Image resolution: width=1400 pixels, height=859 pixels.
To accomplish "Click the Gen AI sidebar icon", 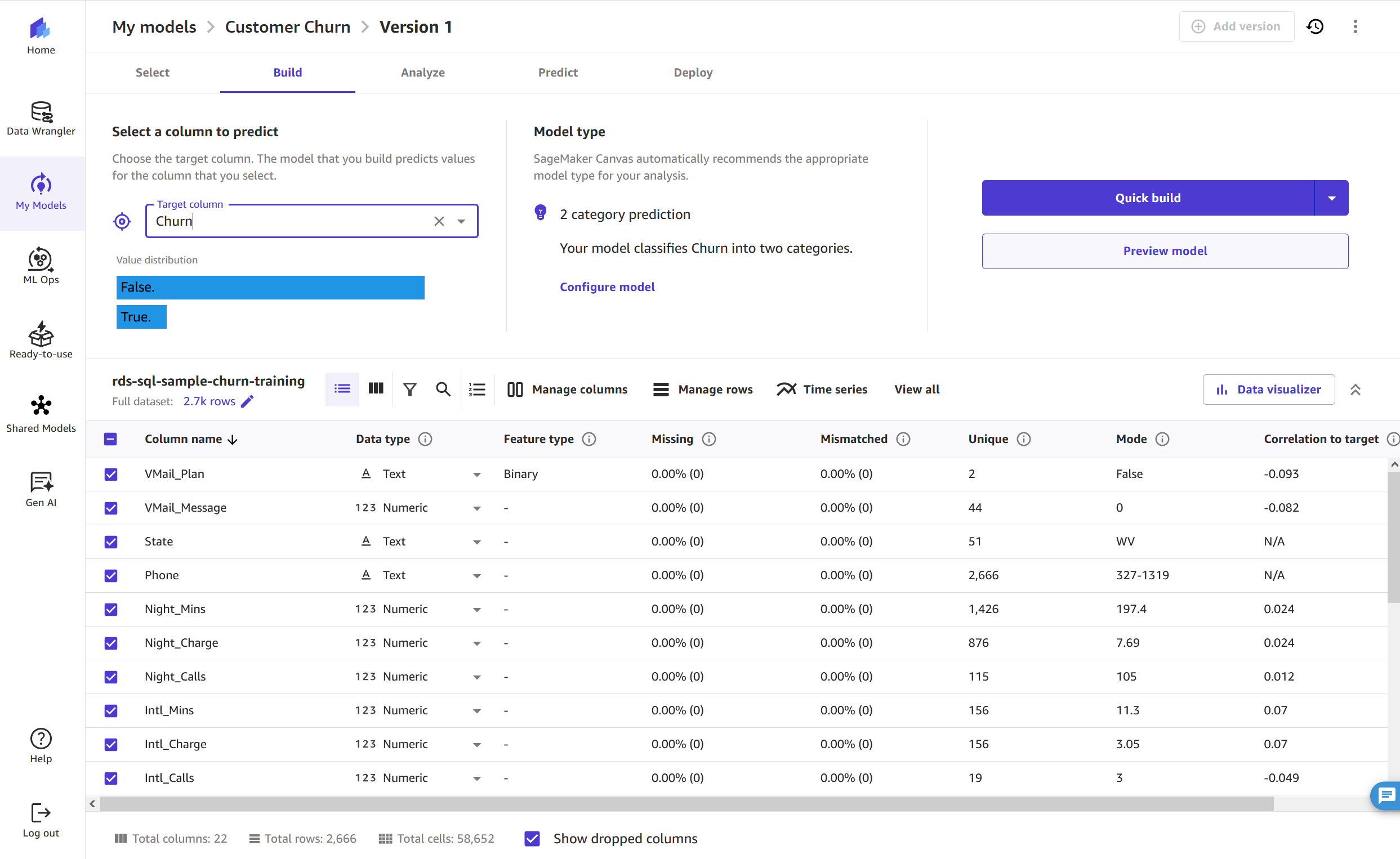I will click(41, 489).
